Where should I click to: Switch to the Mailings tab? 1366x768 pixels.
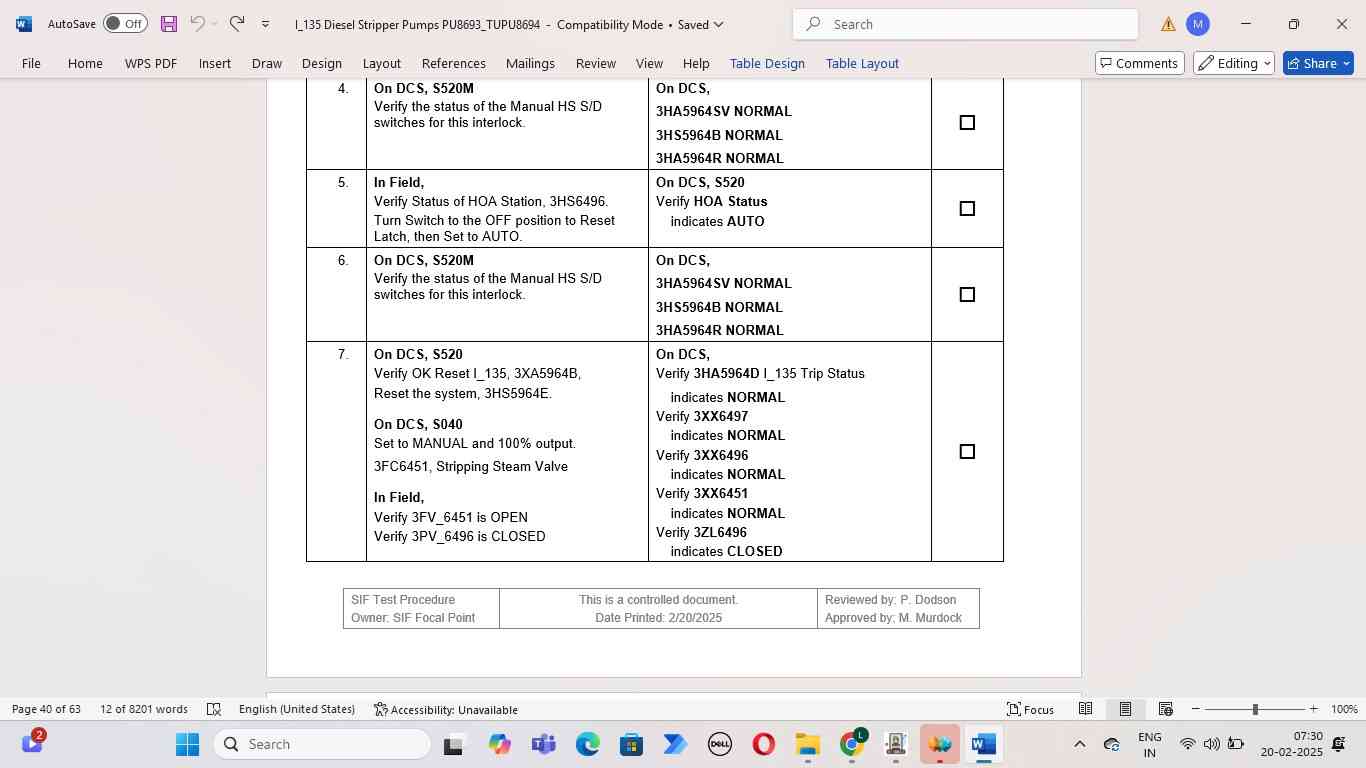coord(530,63)
